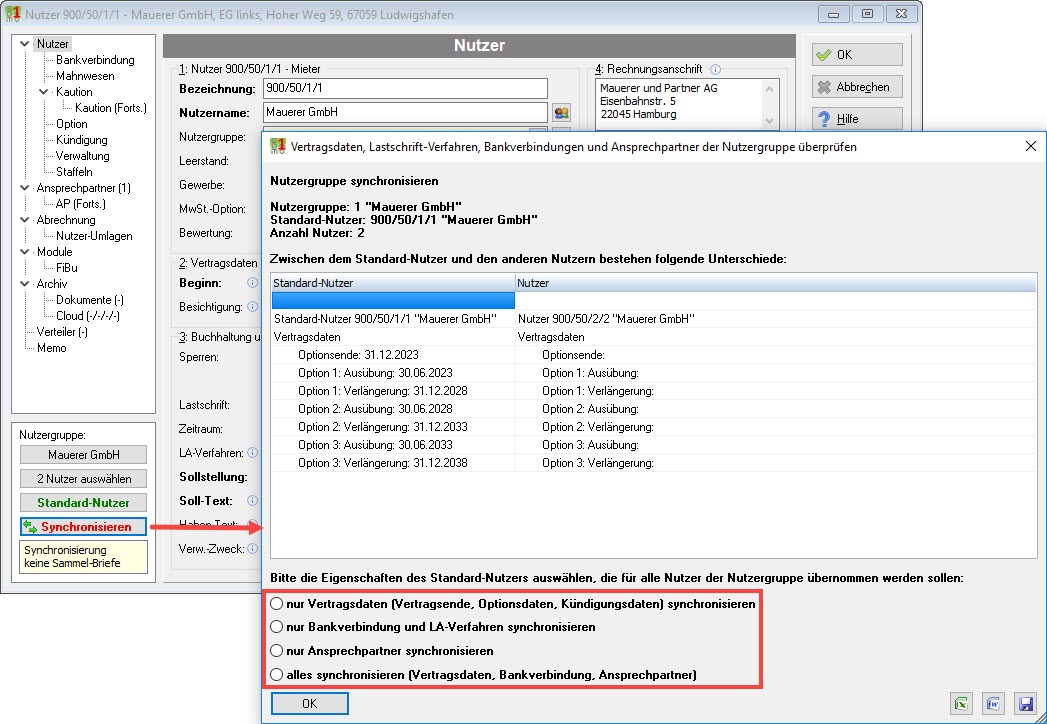Choose 'alles synchronisieren' radio option

(276, 675)
